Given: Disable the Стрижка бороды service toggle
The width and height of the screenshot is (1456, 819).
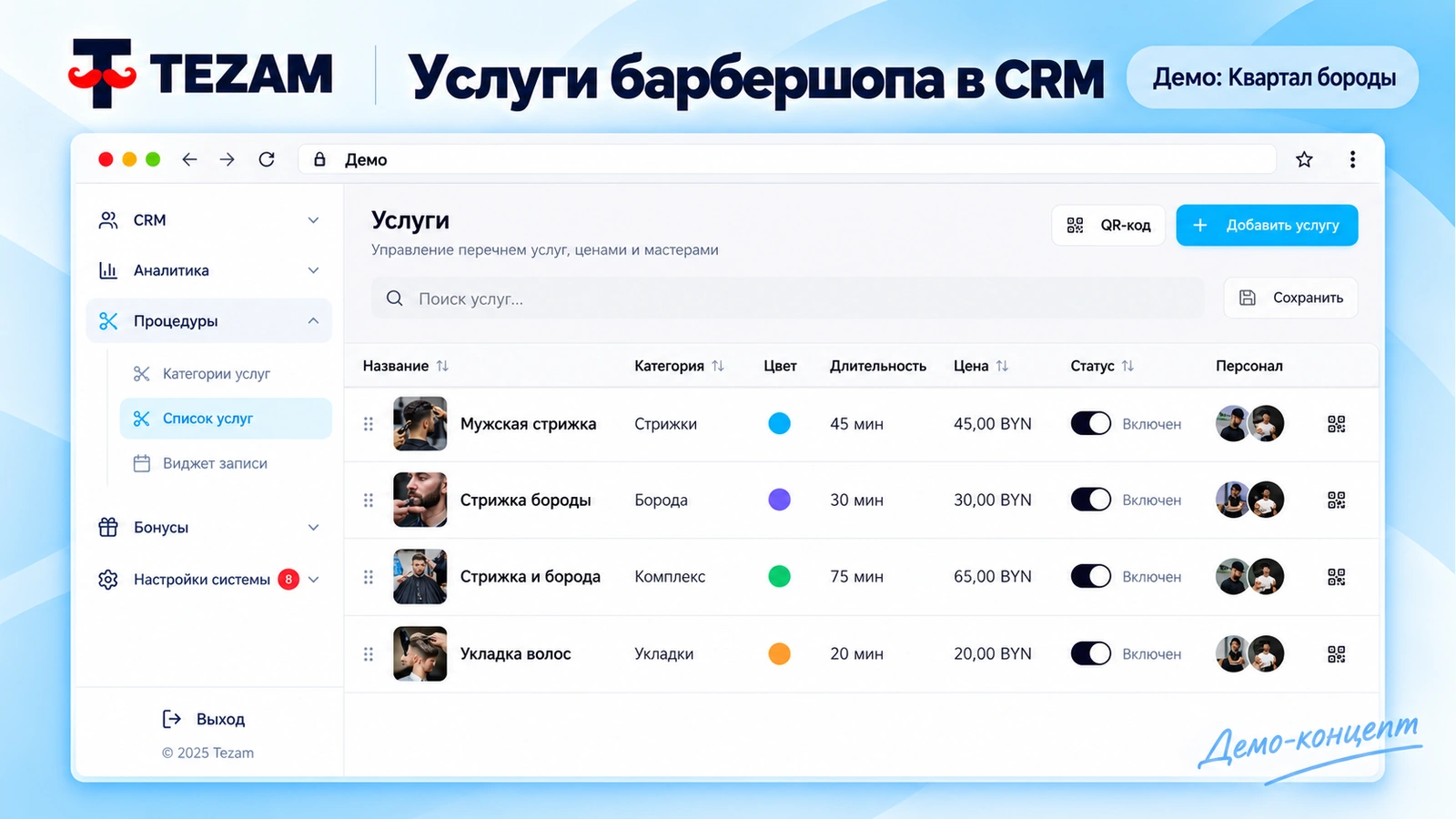Looking at the screenshot, I should (x=1090, y=500).
